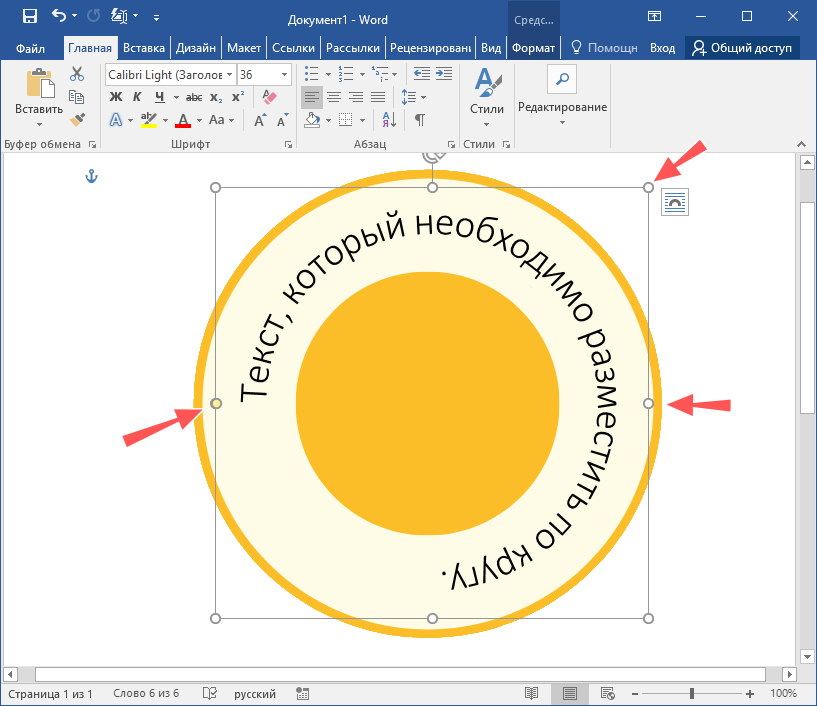
Task: Cut selection with the scissors icon
Action: (x=77, y=74)
